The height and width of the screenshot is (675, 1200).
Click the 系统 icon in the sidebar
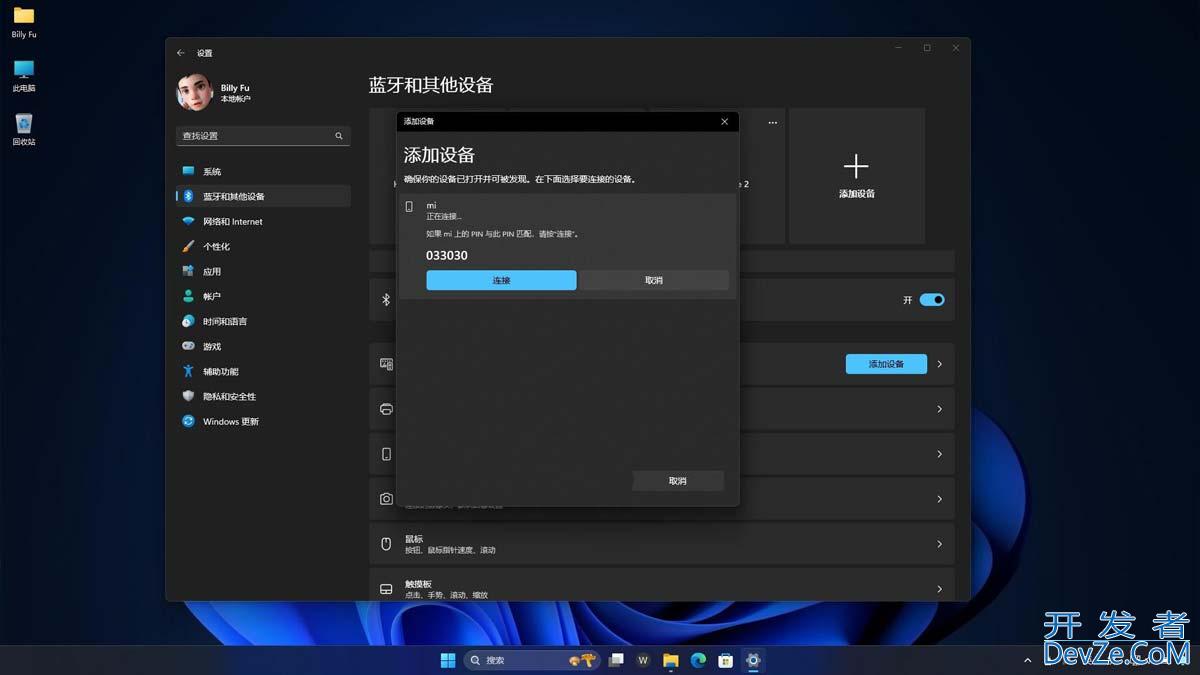pyautogui.click(x=188, y=171)
